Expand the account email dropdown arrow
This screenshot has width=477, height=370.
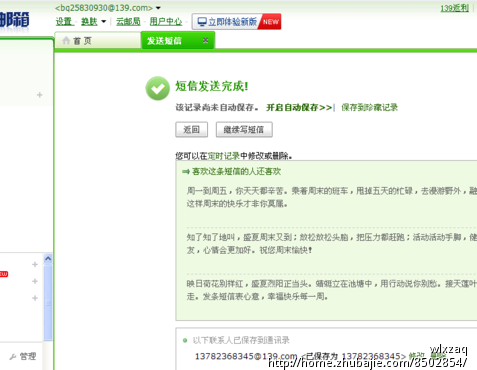click(158, 8)
